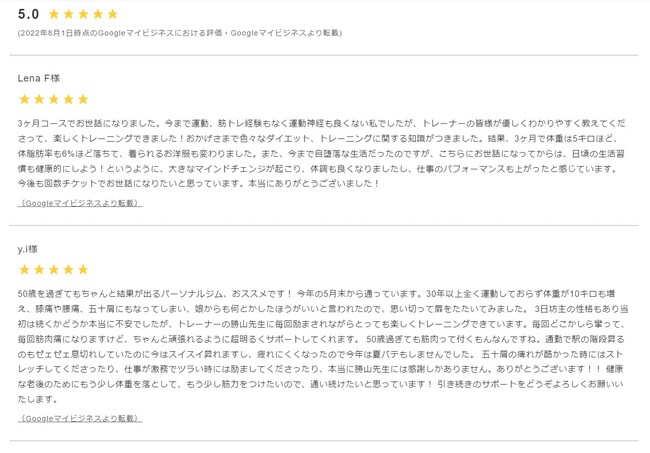
Task: Click the 5.0 rating score
Action: 28,14
